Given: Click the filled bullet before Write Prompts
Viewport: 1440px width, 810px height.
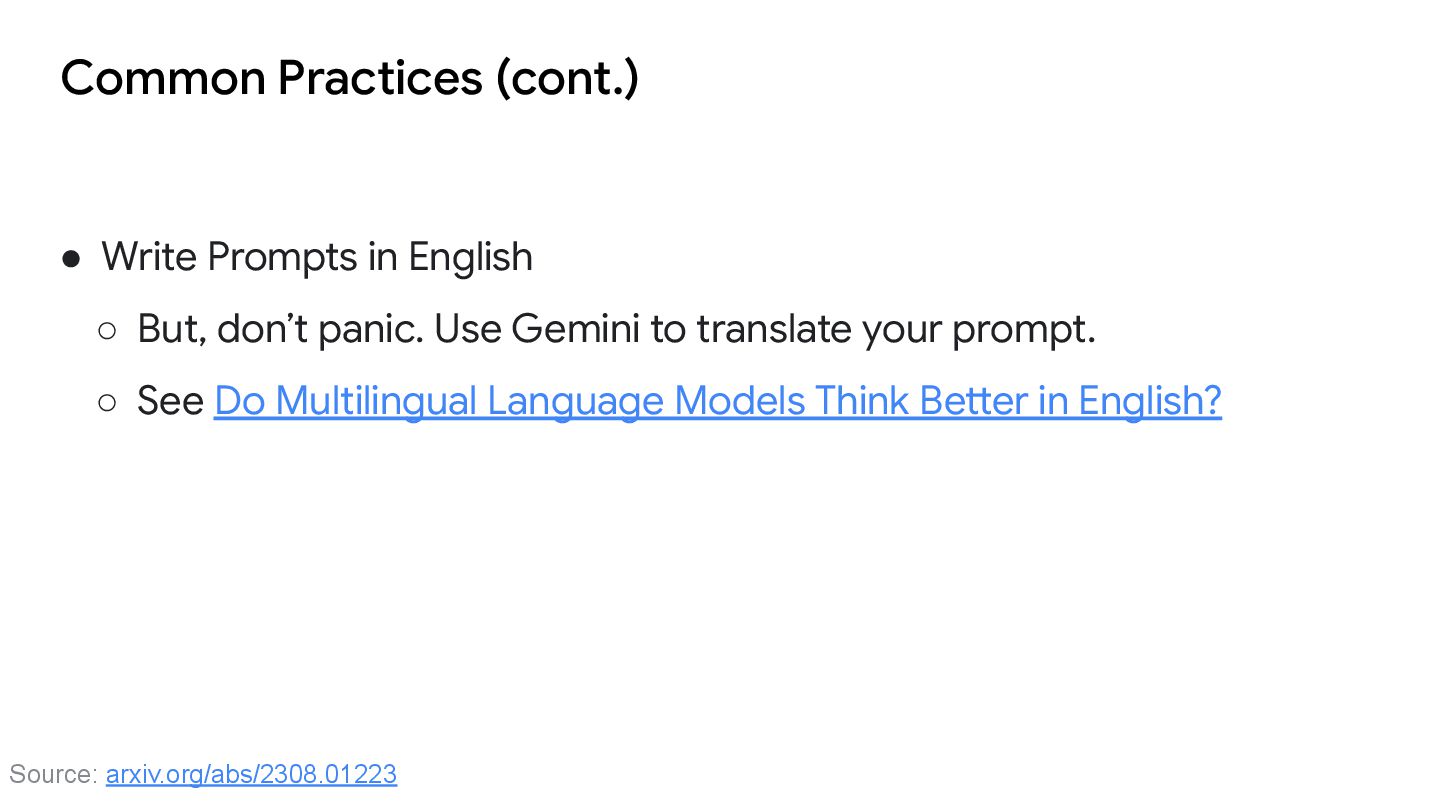Looking at the screenshot, I should tap(71, 259).
